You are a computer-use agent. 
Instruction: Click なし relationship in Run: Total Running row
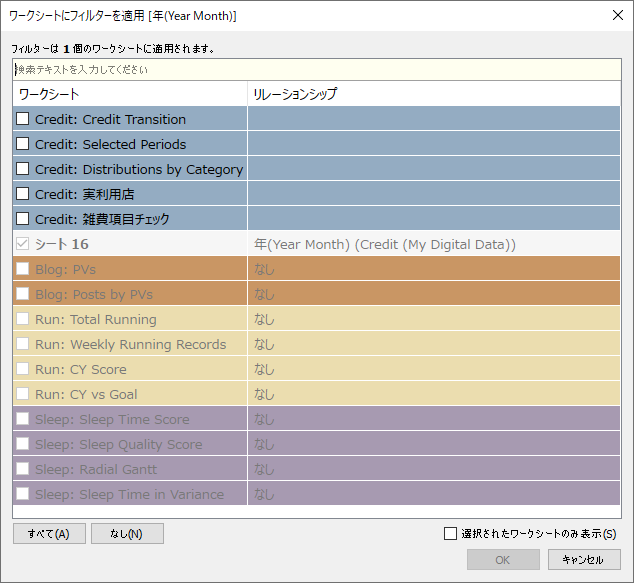(264, 320)
